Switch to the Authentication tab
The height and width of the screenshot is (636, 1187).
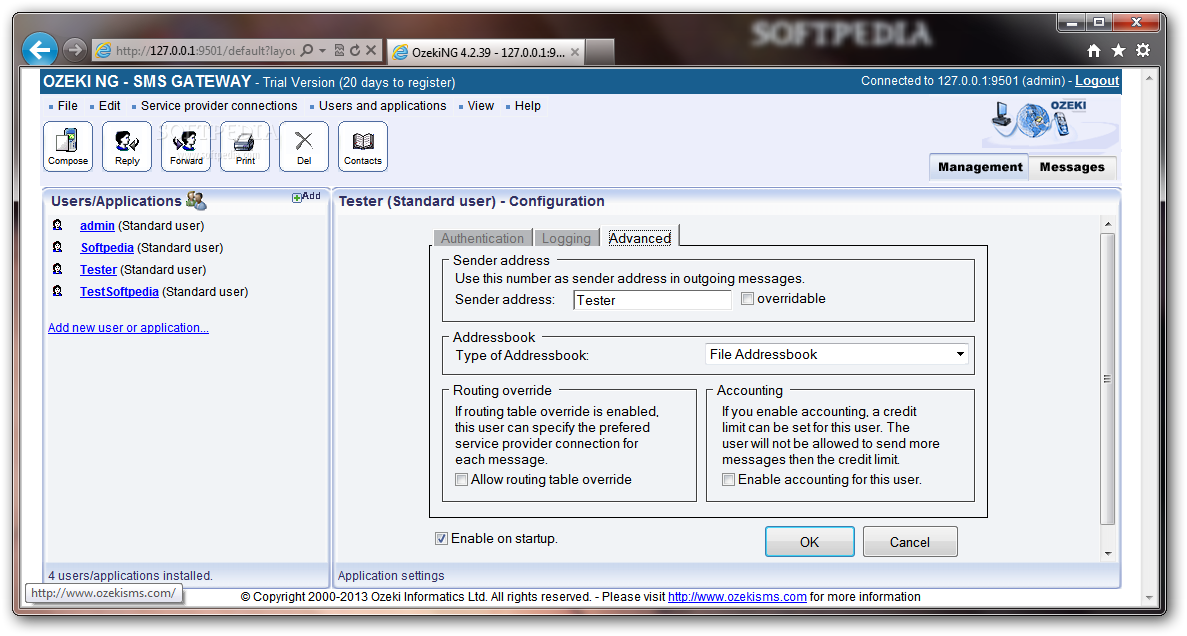(x=482, y=238)
